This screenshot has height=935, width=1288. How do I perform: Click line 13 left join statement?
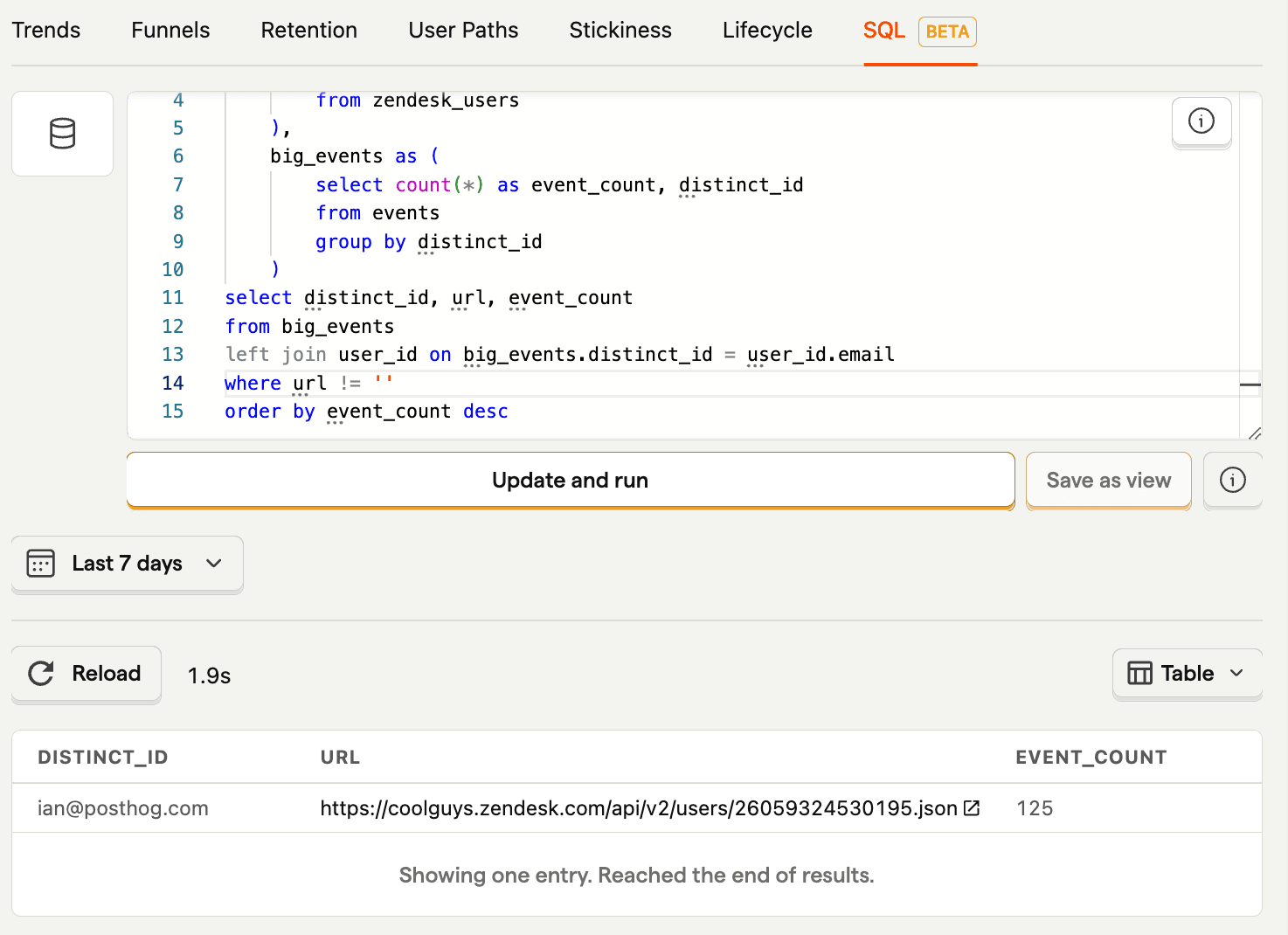pyautogui.click(x=560, y=355)
